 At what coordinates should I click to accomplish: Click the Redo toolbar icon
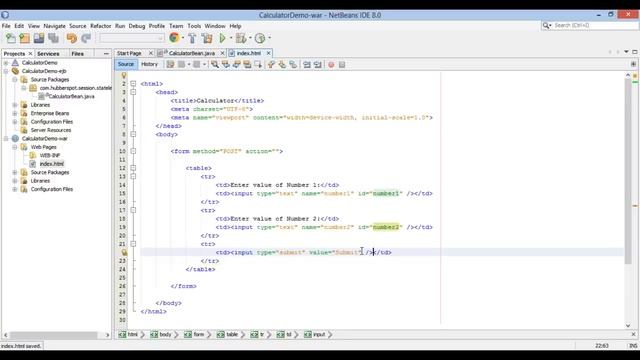click(86, 38)
